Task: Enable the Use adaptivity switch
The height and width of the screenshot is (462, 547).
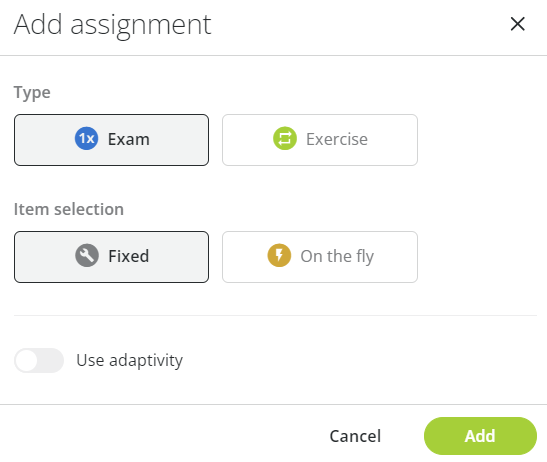Action: coord(39,360)
